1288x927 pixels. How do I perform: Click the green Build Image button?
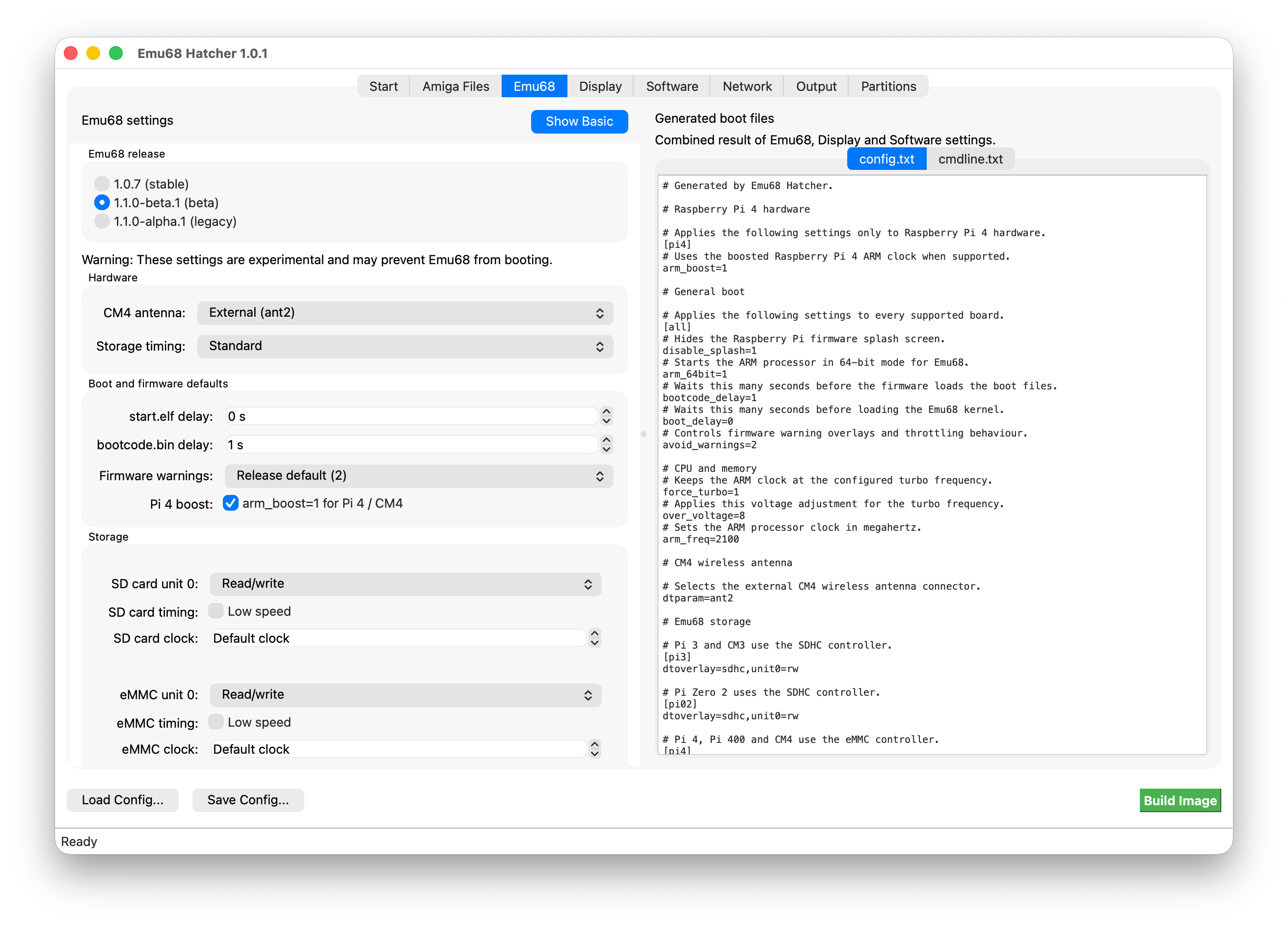click(1180, 800)
